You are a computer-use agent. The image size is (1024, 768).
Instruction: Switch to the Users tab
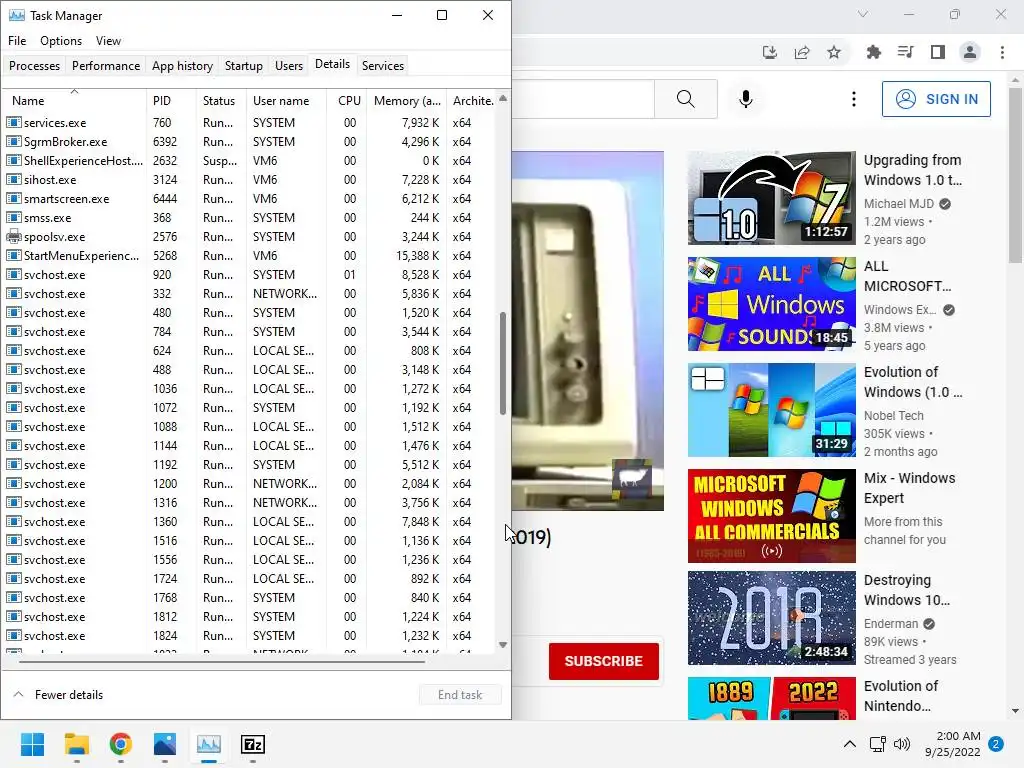[289, 65]
